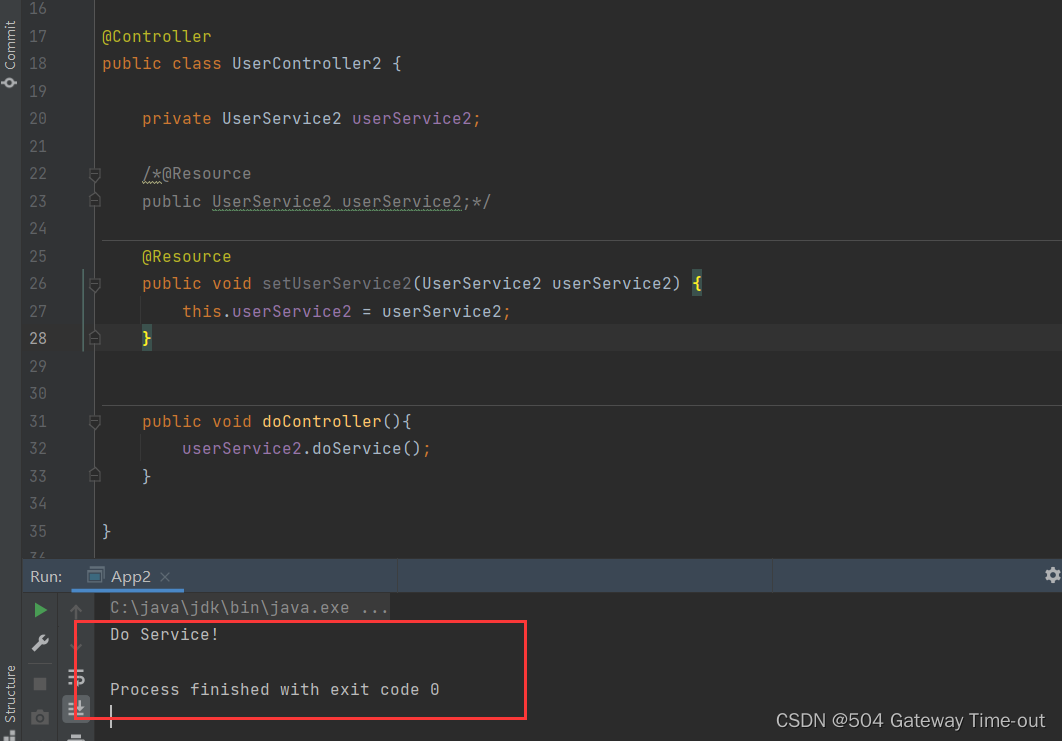Rerun App2 with green play button
The height and width of the screenshot is (741, 1062).
click(41, 610)
